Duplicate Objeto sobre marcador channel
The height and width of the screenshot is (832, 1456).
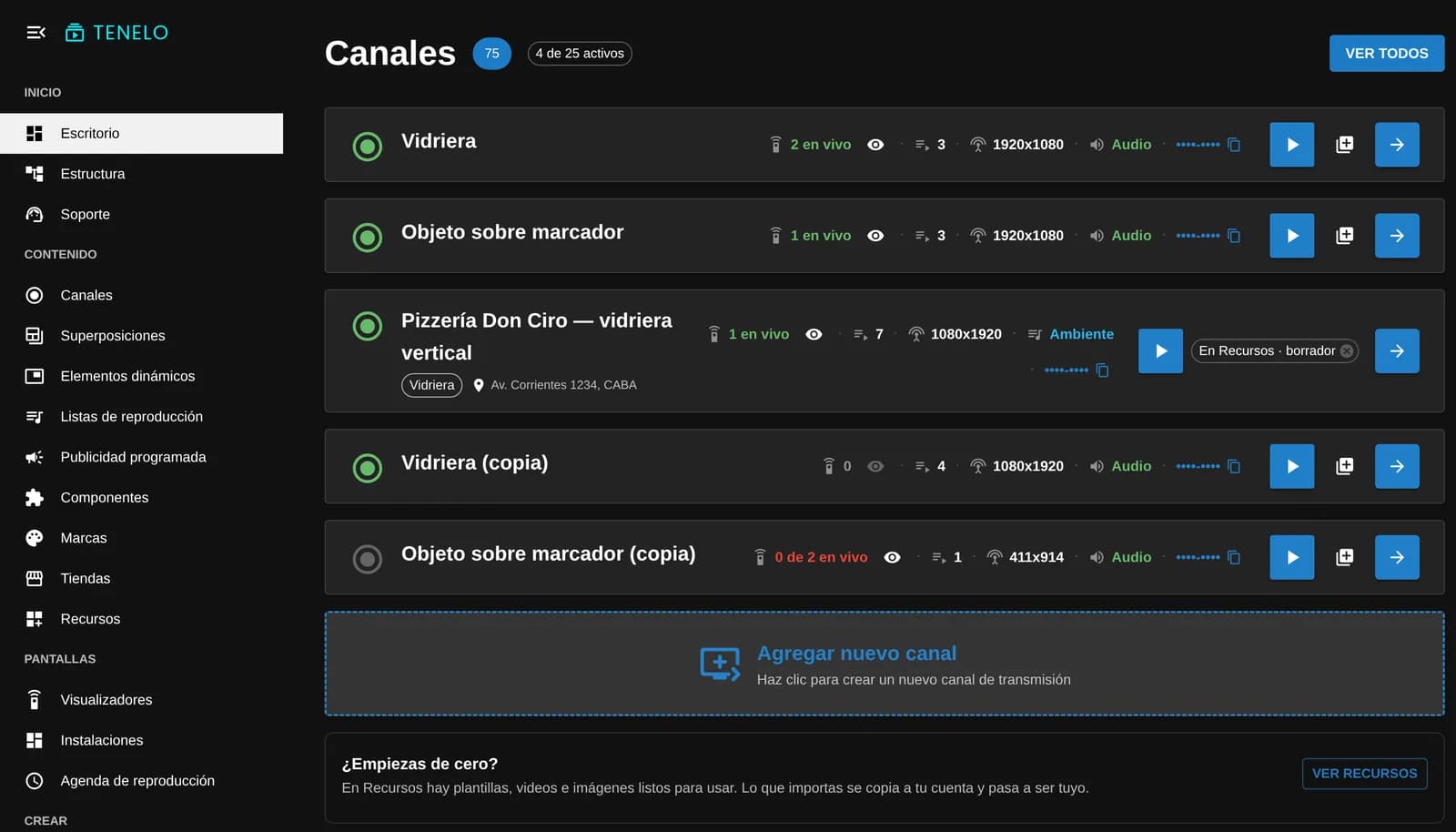click(x=1344, y=236)
